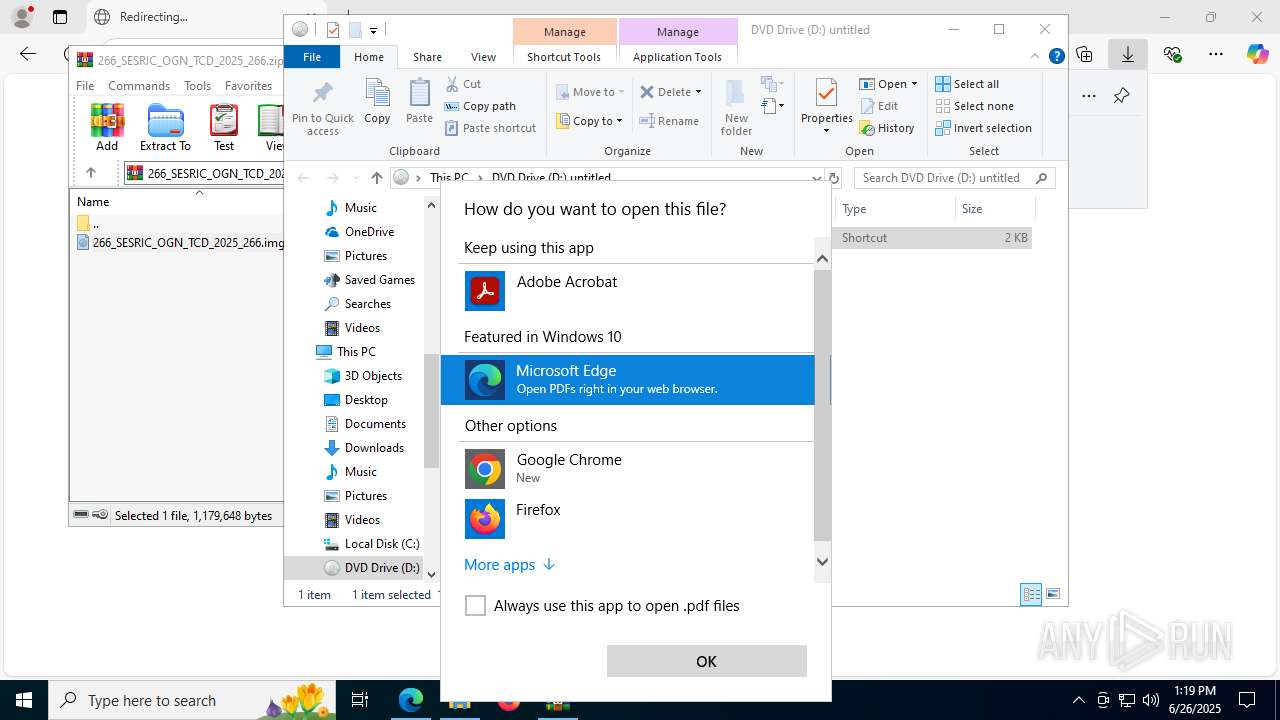This screenshot has height=720, width=1280.
Task: Open Properties ribbon button
Action: [826, 106]
